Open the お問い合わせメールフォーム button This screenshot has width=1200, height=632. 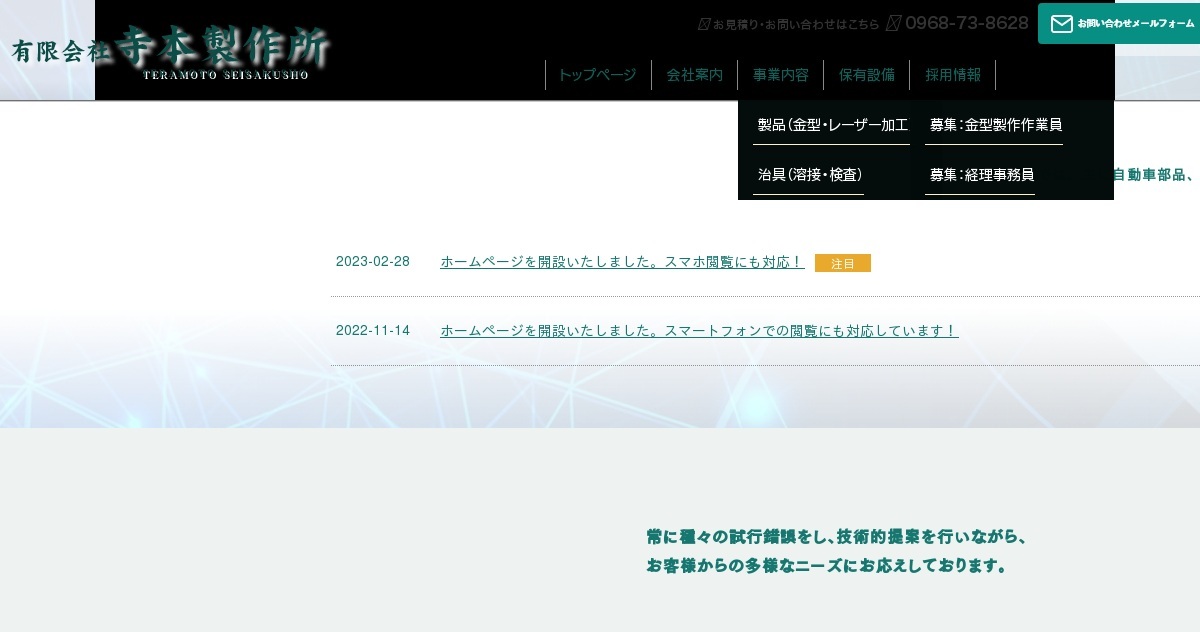1119,24
